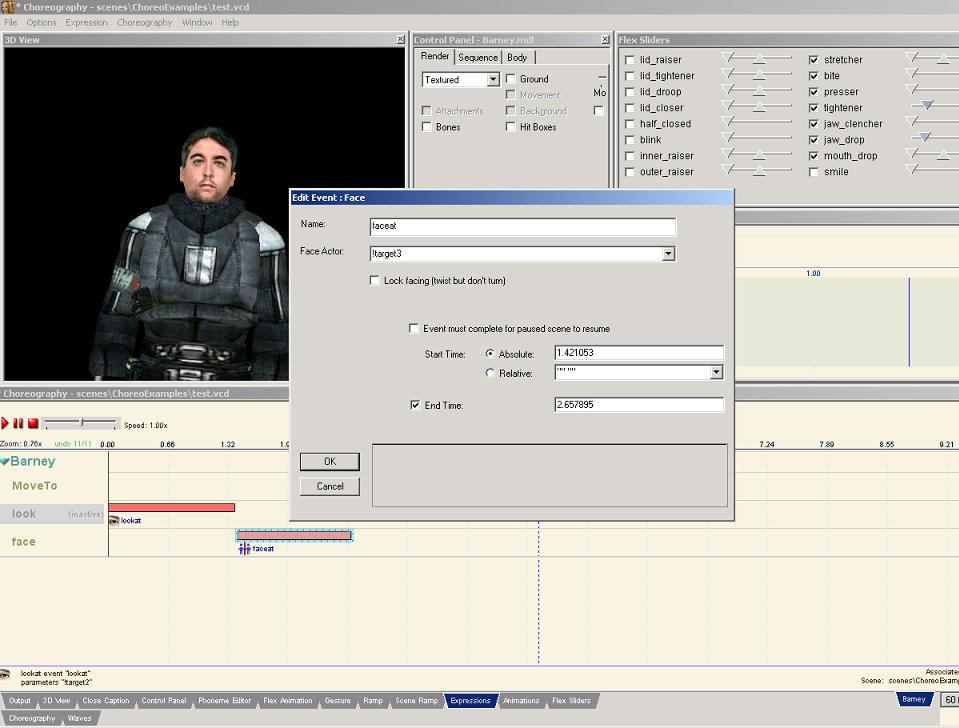Check the lid_raiser flex checkbox

(x=630, y=60)
